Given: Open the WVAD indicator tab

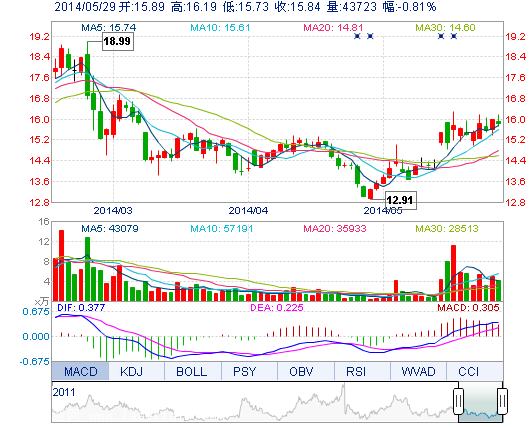Looking at the screenshot, I should [x=418, y=371].
